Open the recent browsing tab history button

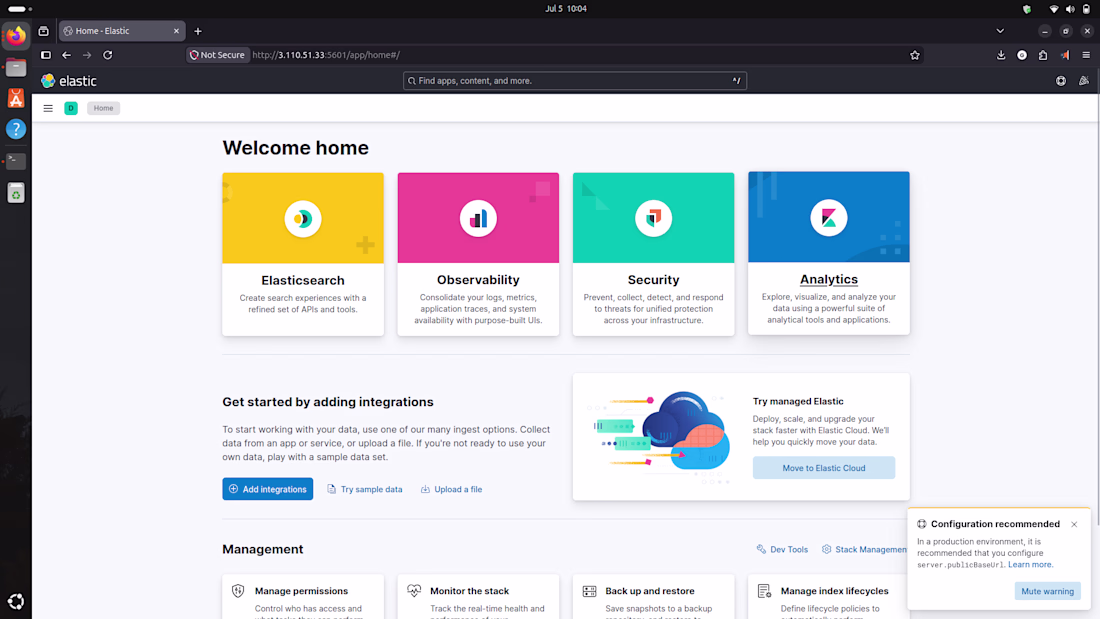pos(43,31)
